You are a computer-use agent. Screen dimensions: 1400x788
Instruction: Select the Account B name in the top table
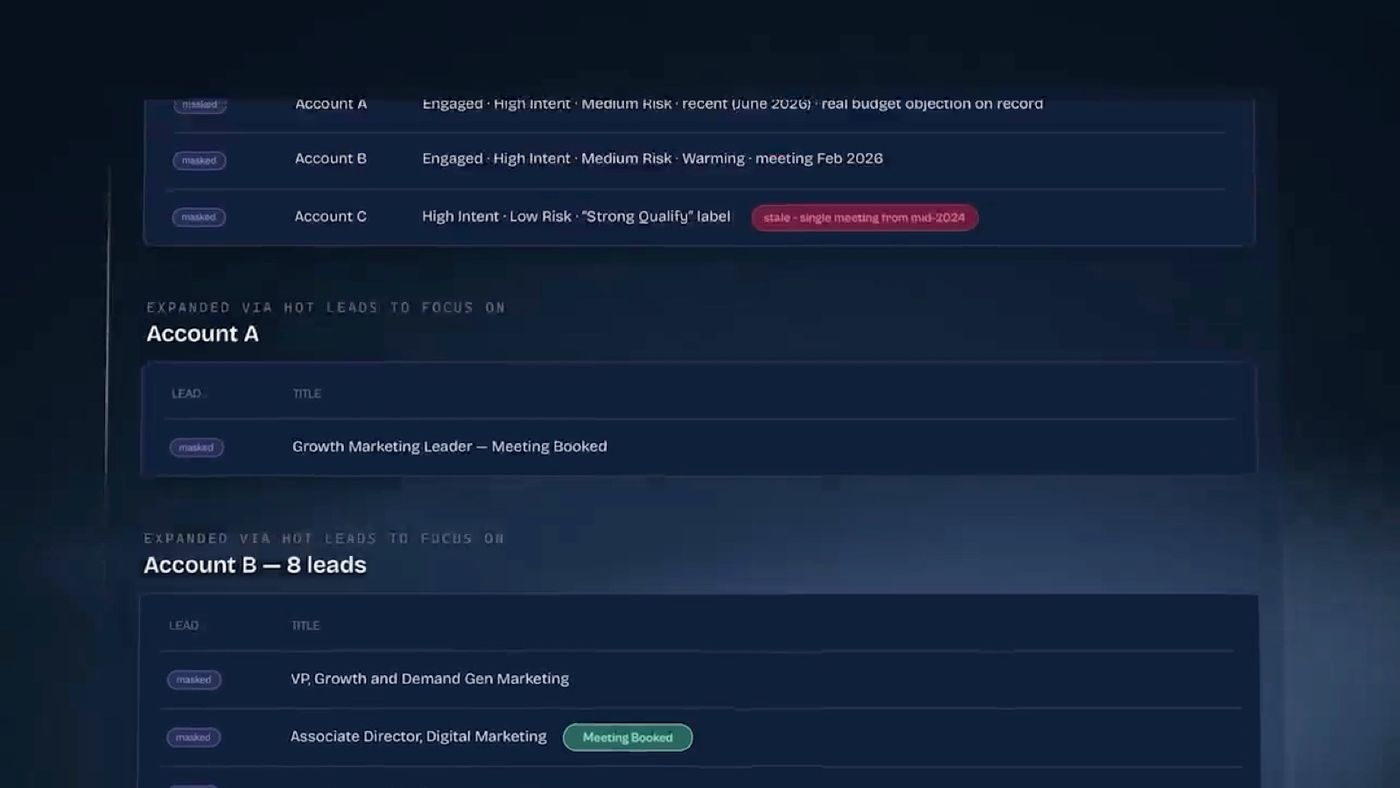[x=331, y=158]
